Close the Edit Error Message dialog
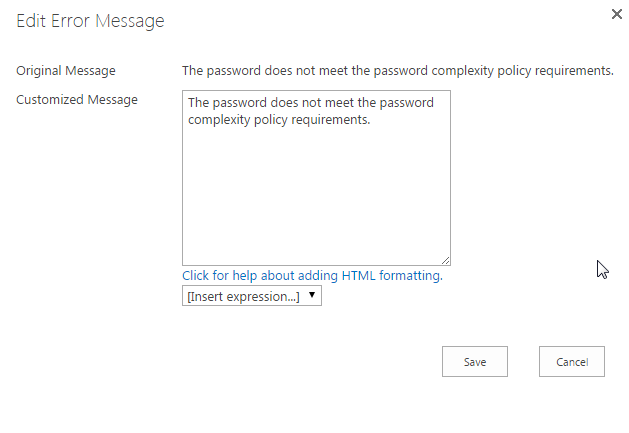 615,14
